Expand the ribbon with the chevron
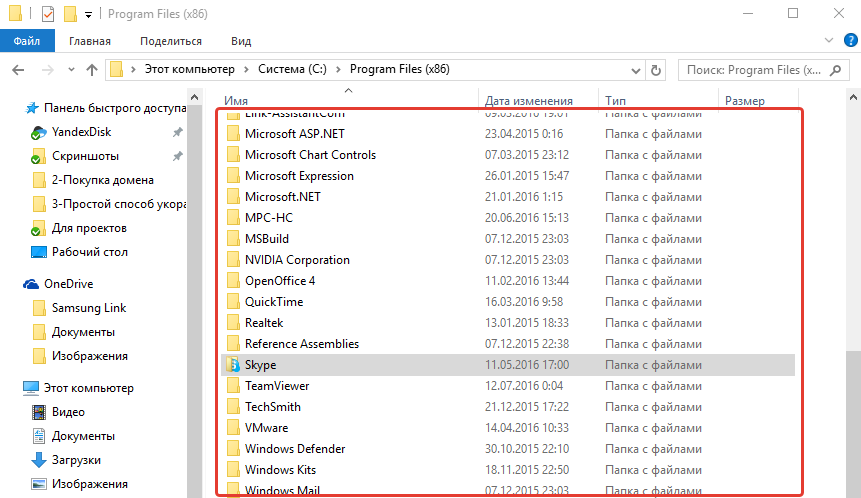Image resolution: width=861 pixels, height=498 pixels. click(828, 41)
